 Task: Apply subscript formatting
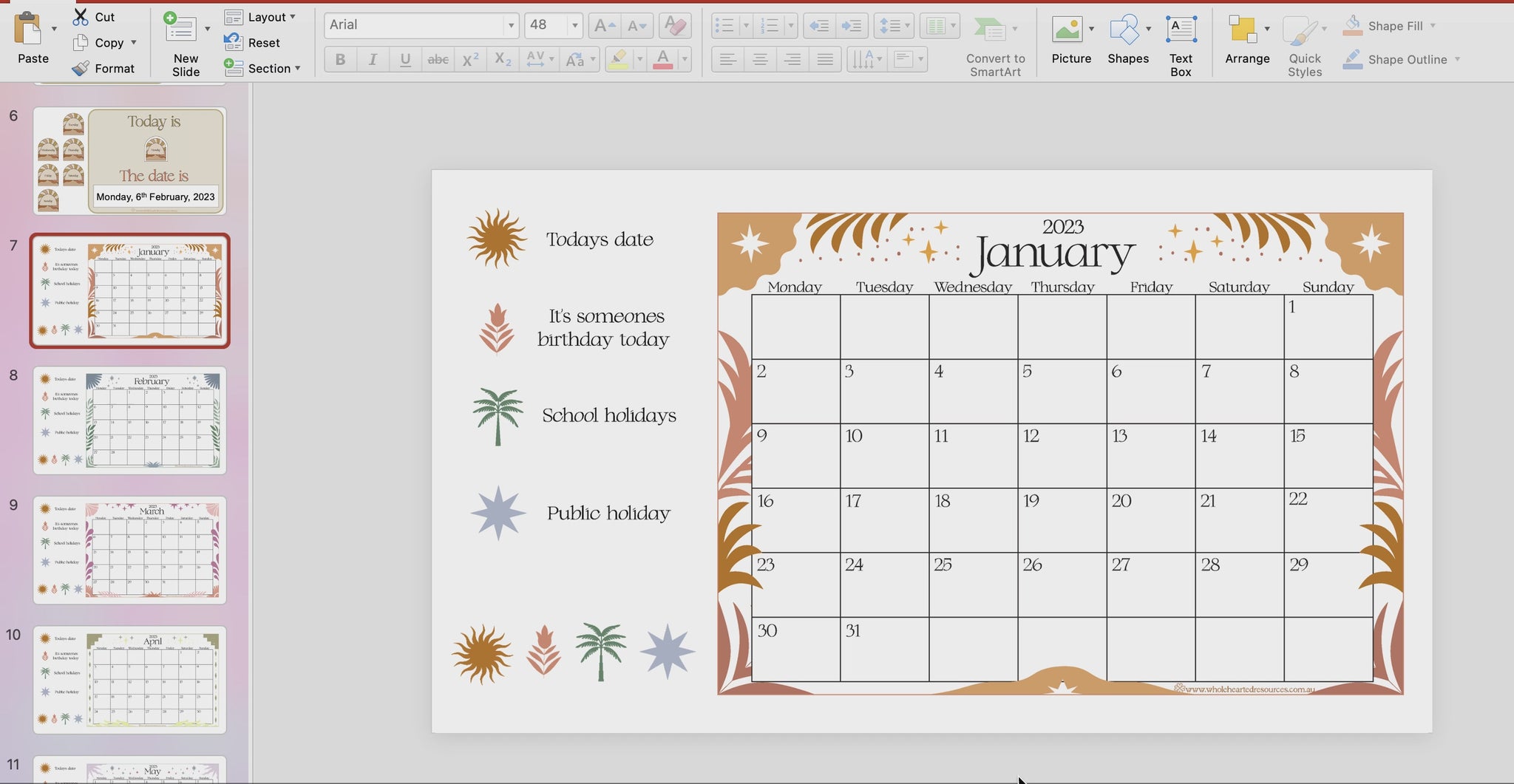point(503,60)
